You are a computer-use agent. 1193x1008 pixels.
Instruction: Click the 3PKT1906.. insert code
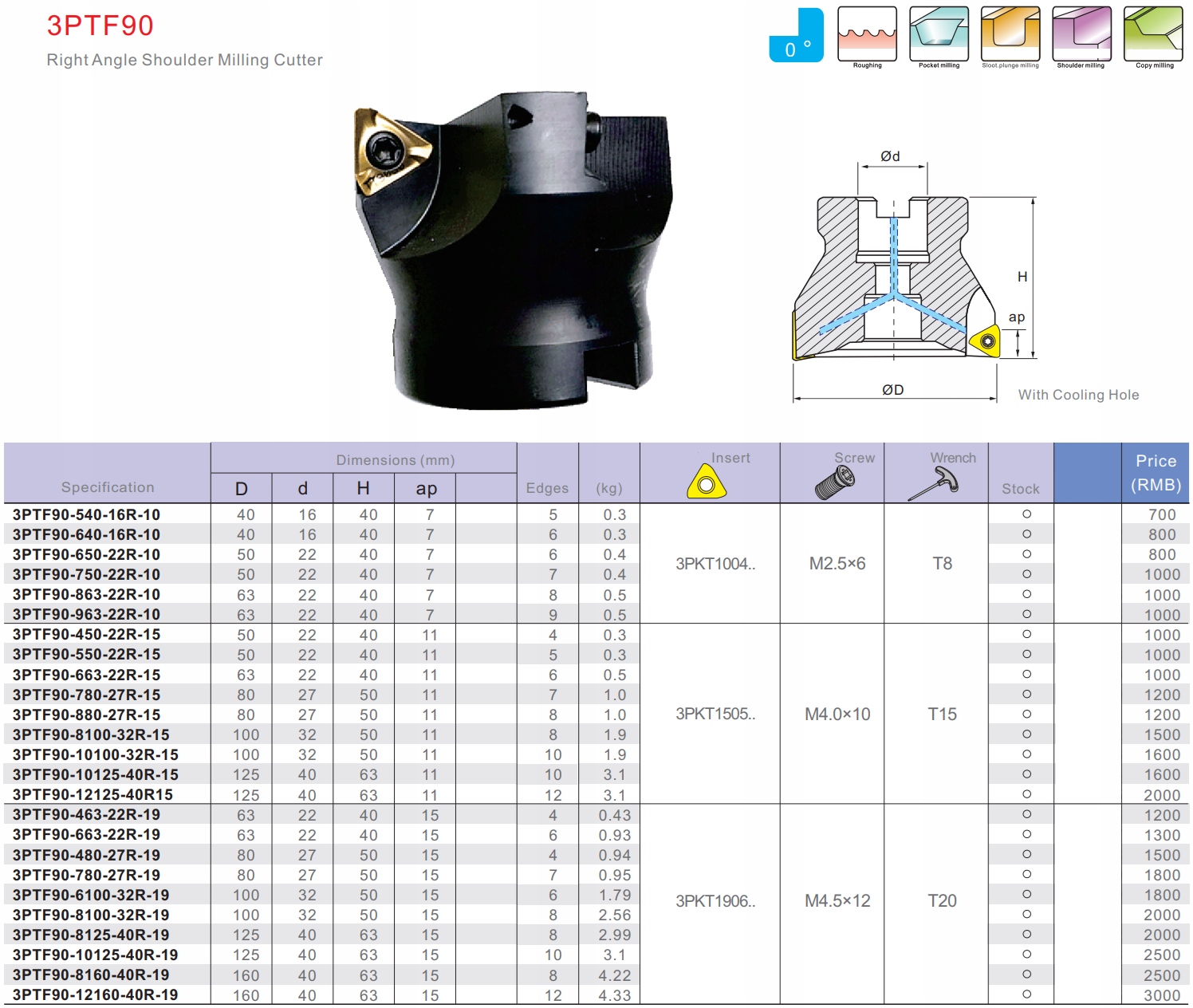tap(715, 901)
